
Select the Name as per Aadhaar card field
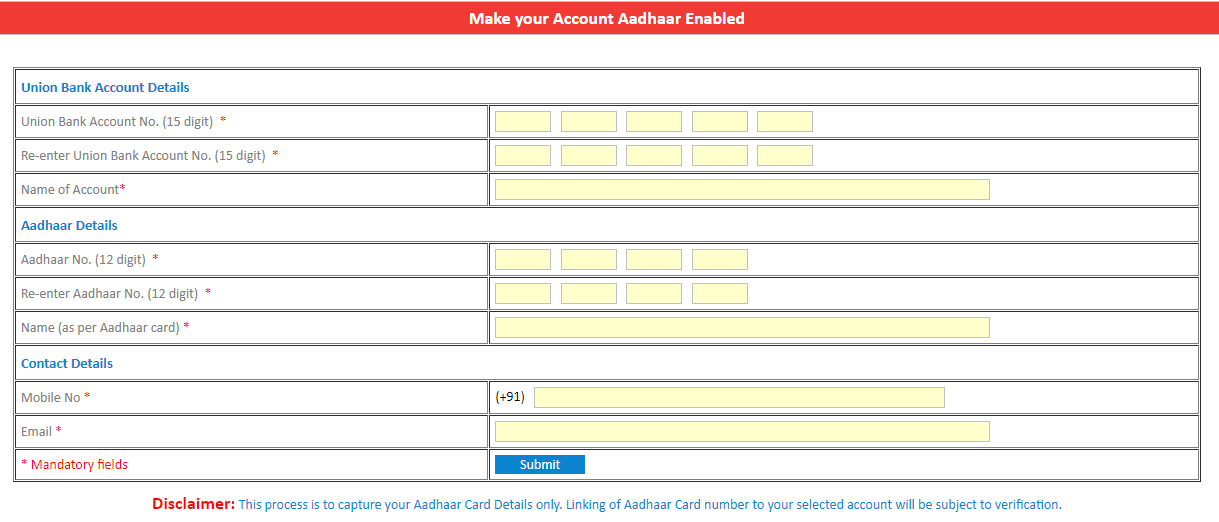(741, 328)
